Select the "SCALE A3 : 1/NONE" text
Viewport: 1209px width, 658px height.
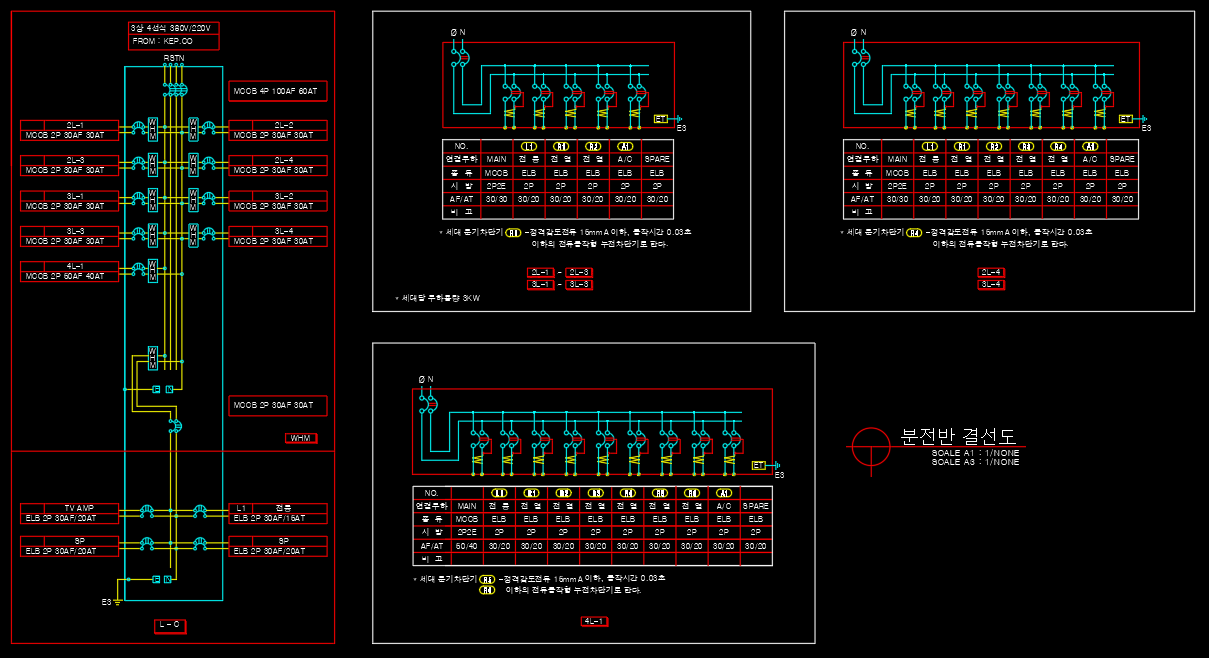pyautogui.click(x=975, y=462)
